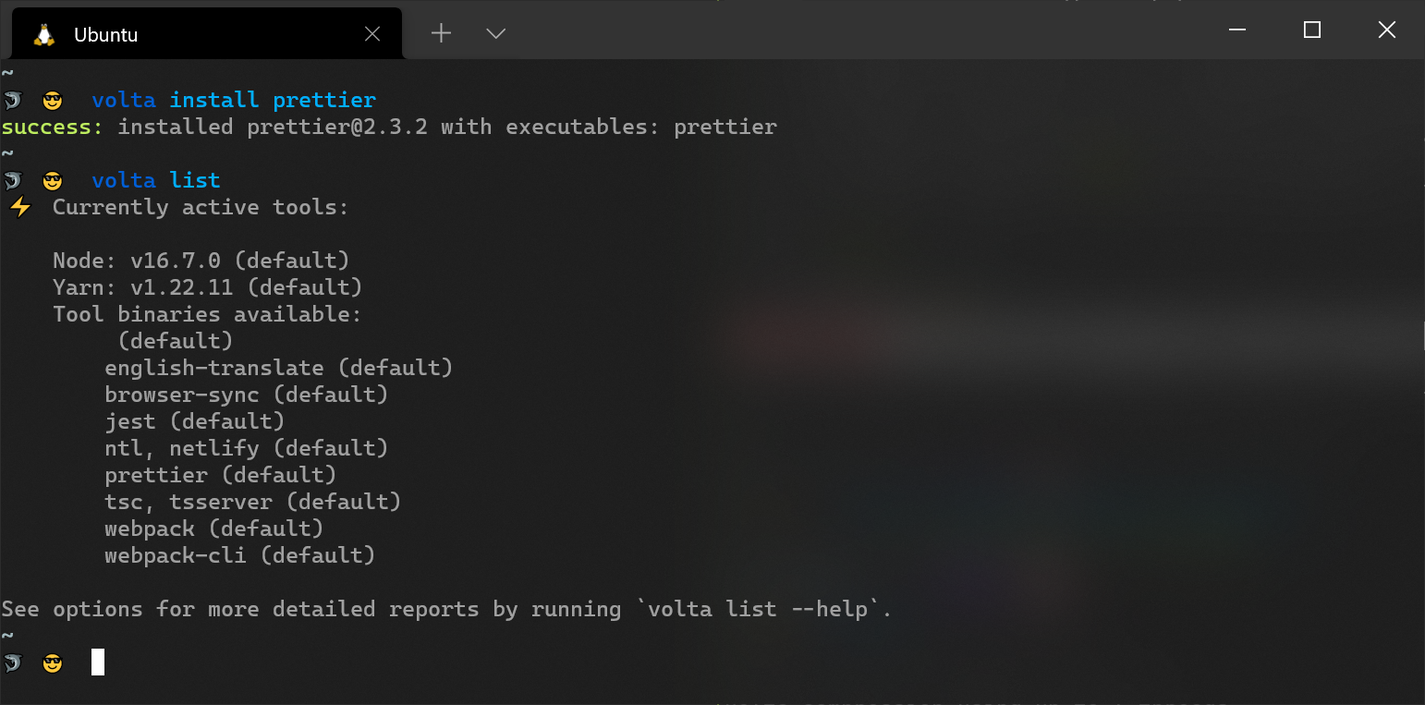The image size is (1425, 705).
Task: Click the swirl icon at the bottom prompt
Action: 12,662
